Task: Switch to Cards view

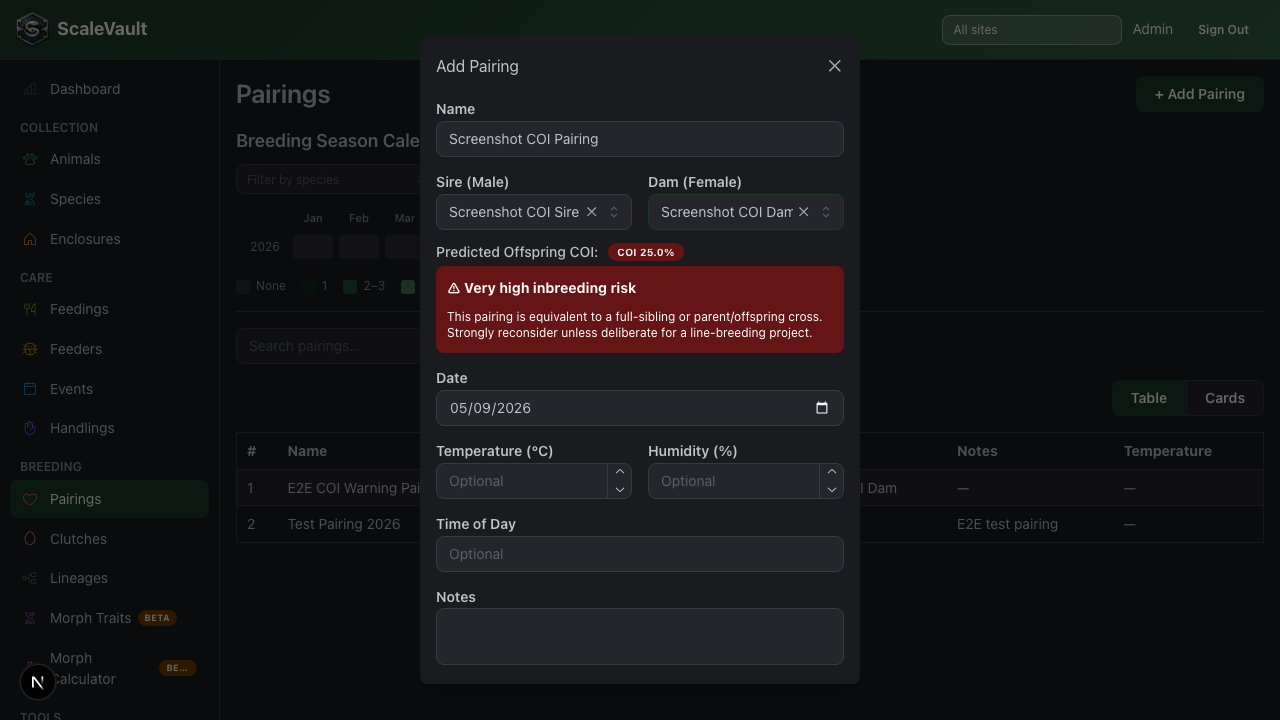Action: 1225,398
